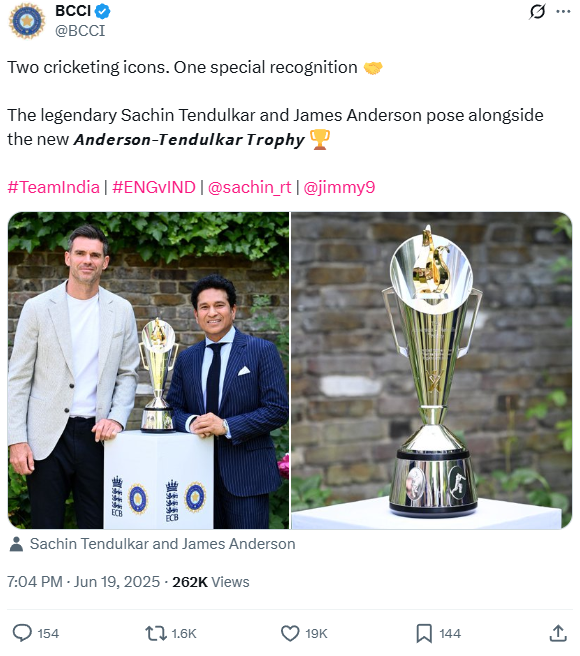Image resolution: width=580 pixels, height=656 pixels.
Task: Click the reply icon with 154 comments
Action: click(22, 633)
